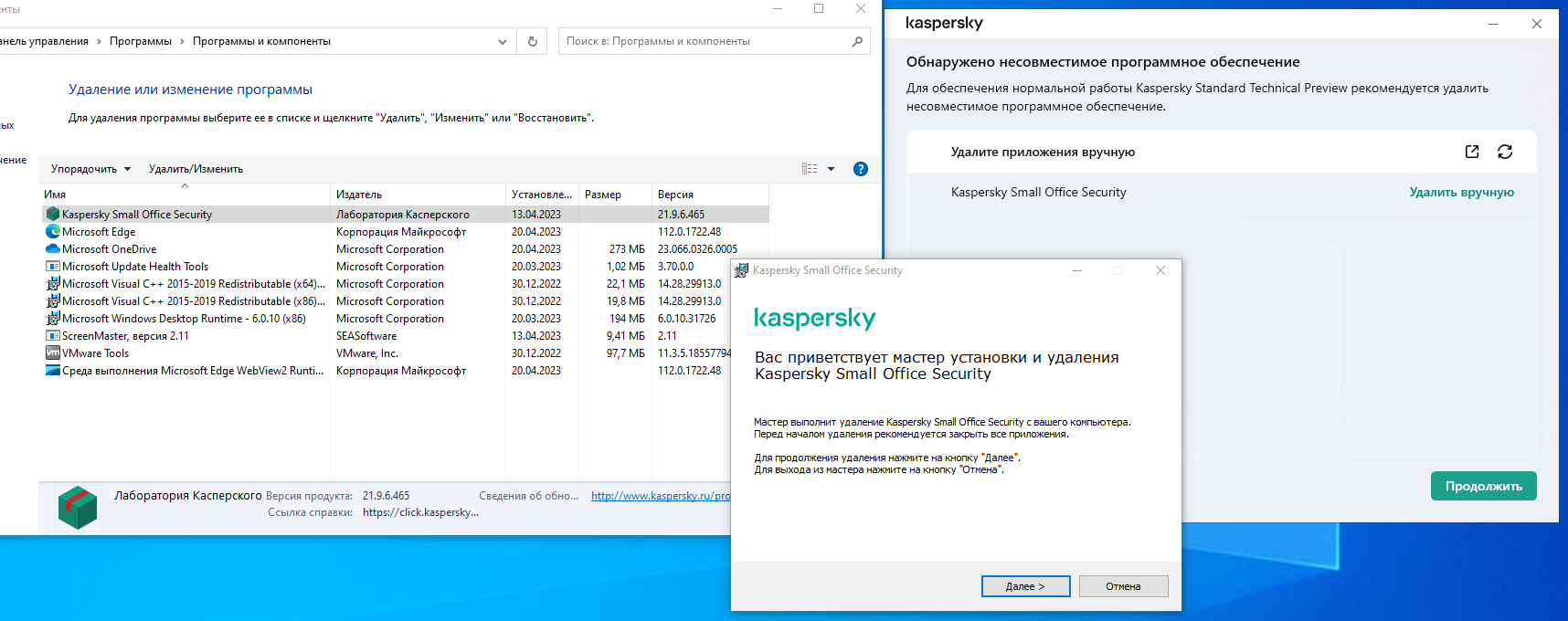1568x621 pixels.
Task: Click the Visual C++ (x64) redistributable icon
Action: coord(53,284)
